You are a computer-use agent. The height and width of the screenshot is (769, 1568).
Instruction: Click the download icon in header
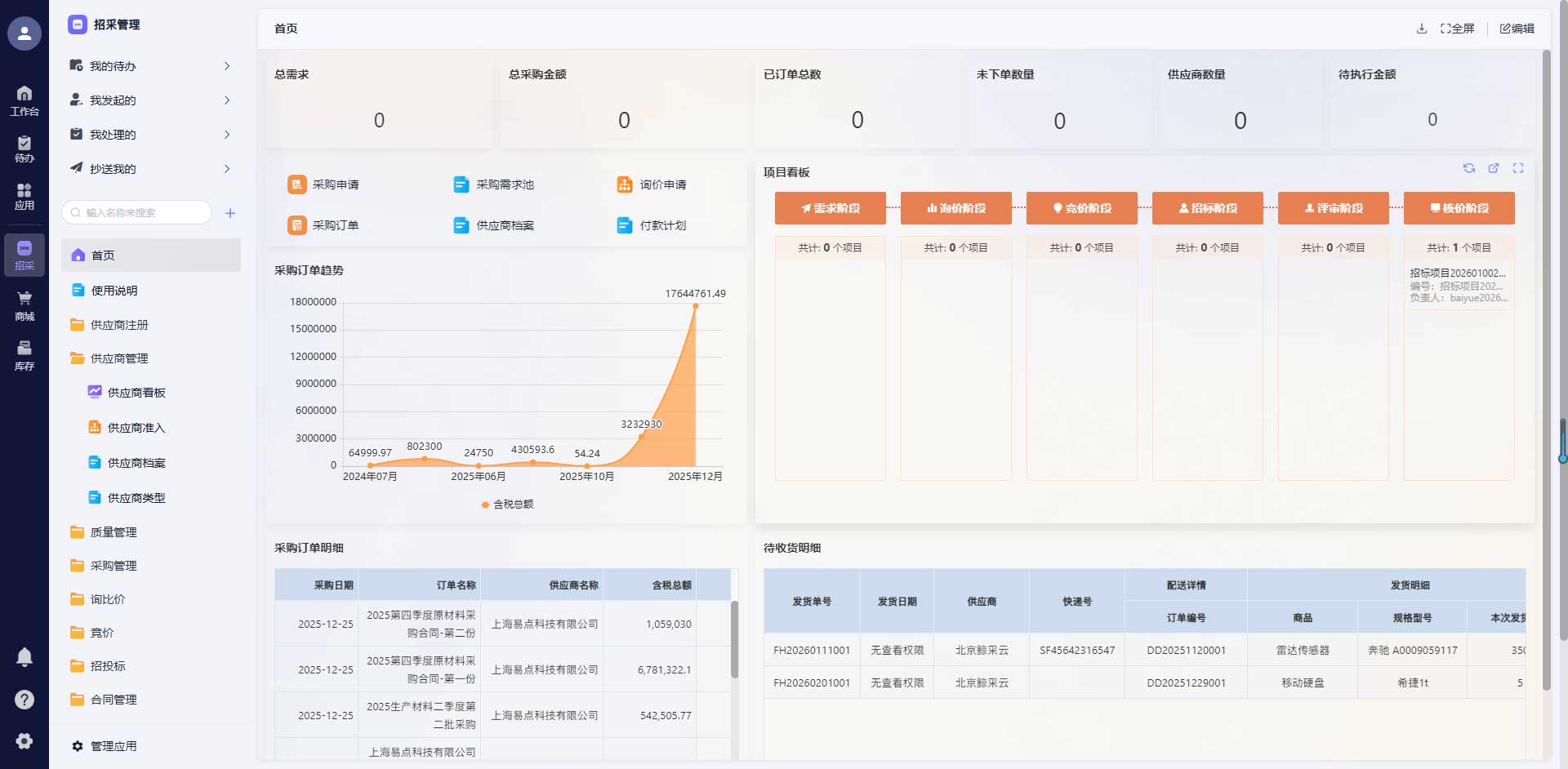pyautogui.click(x=1422, y=29)
